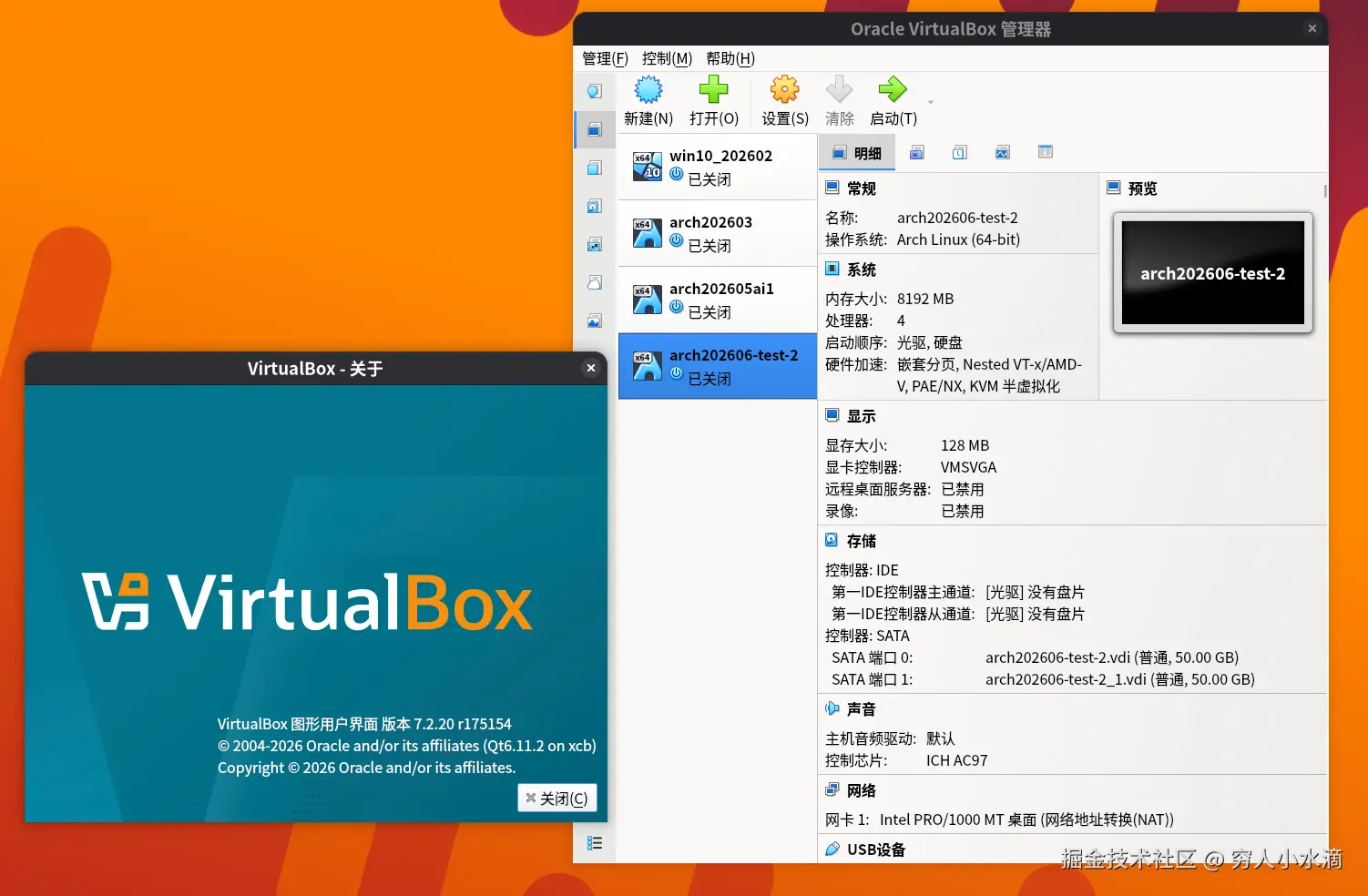This screenshot has height=896, width=1368.
Task: Click the 存储 section heading
Action: (861, 541)
